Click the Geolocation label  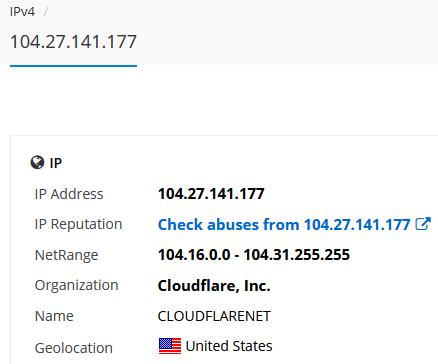[74, 348]
